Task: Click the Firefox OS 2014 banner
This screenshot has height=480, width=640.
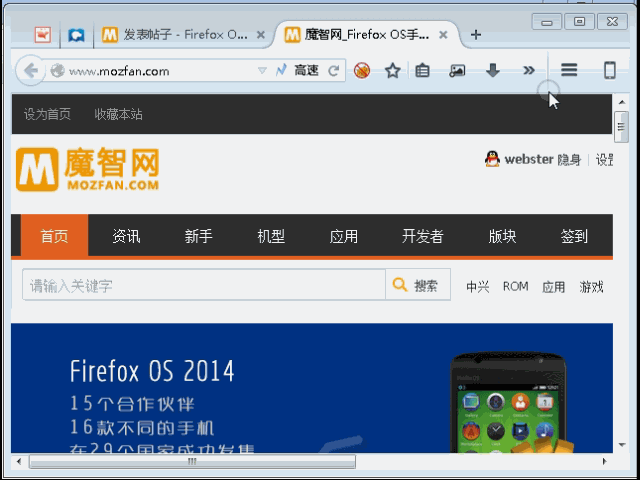Action: tap(312, 388)
